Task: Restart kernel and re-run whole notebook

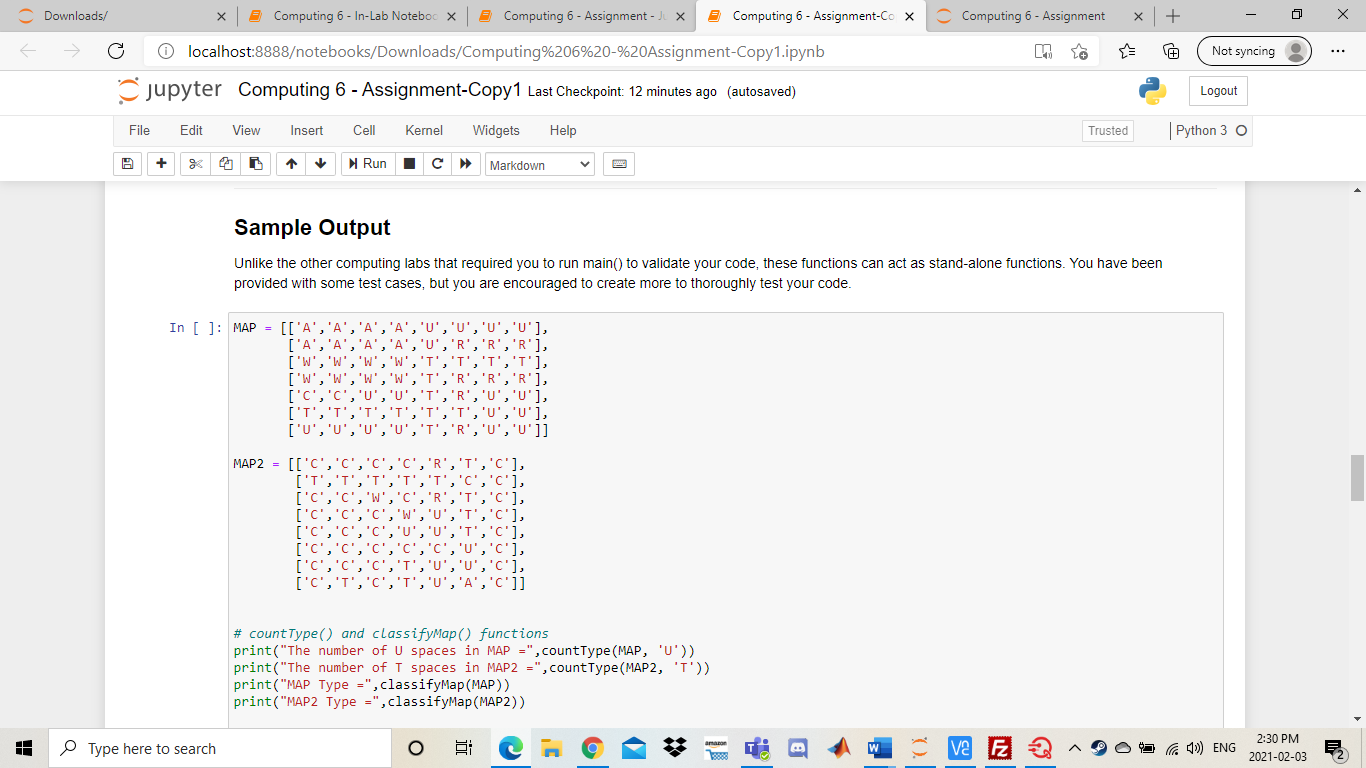Action: (x=464, y=164)
